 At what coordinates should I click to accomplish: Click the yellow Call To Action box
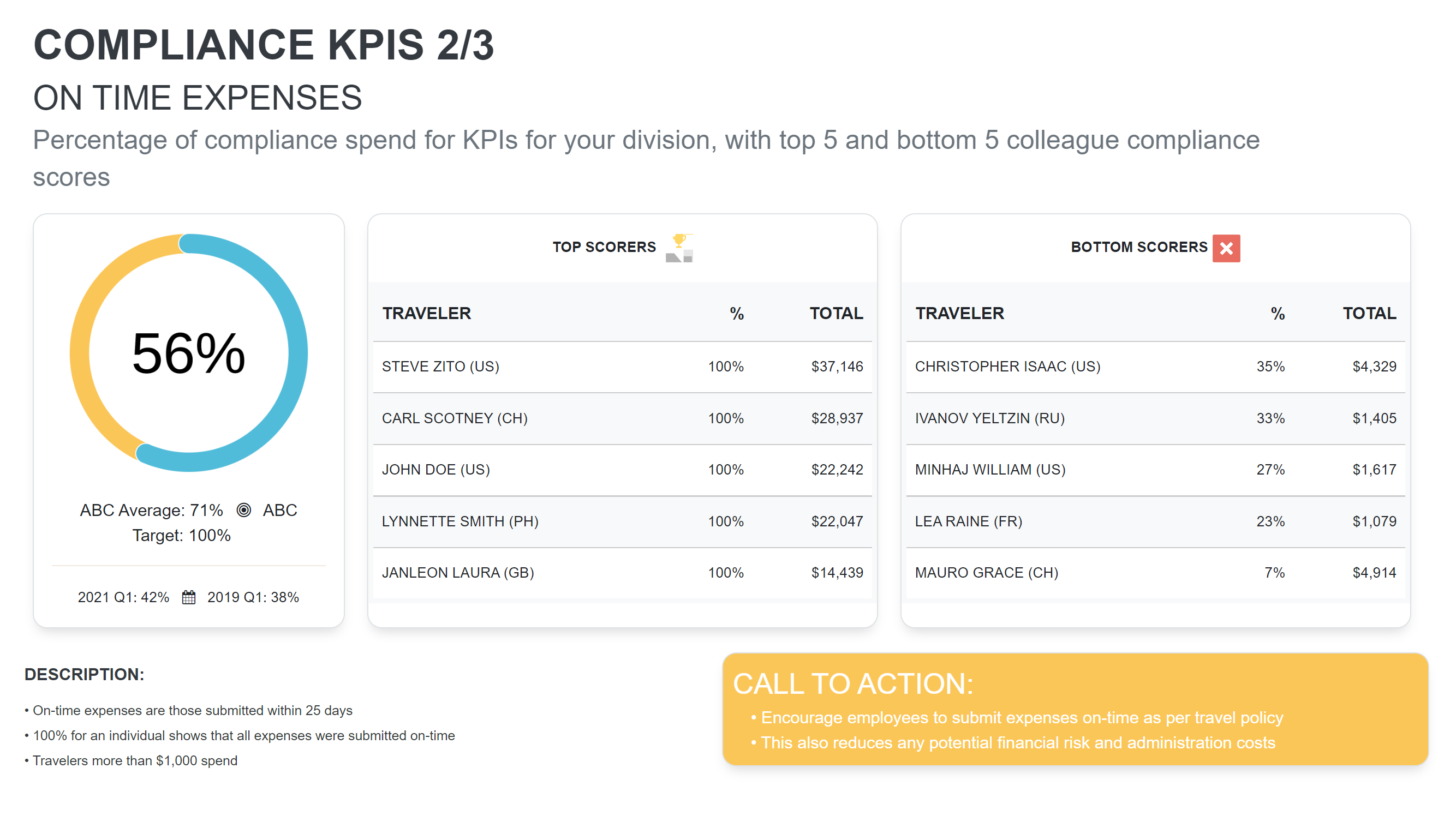pyautogui.click(x=1075, y=709)
